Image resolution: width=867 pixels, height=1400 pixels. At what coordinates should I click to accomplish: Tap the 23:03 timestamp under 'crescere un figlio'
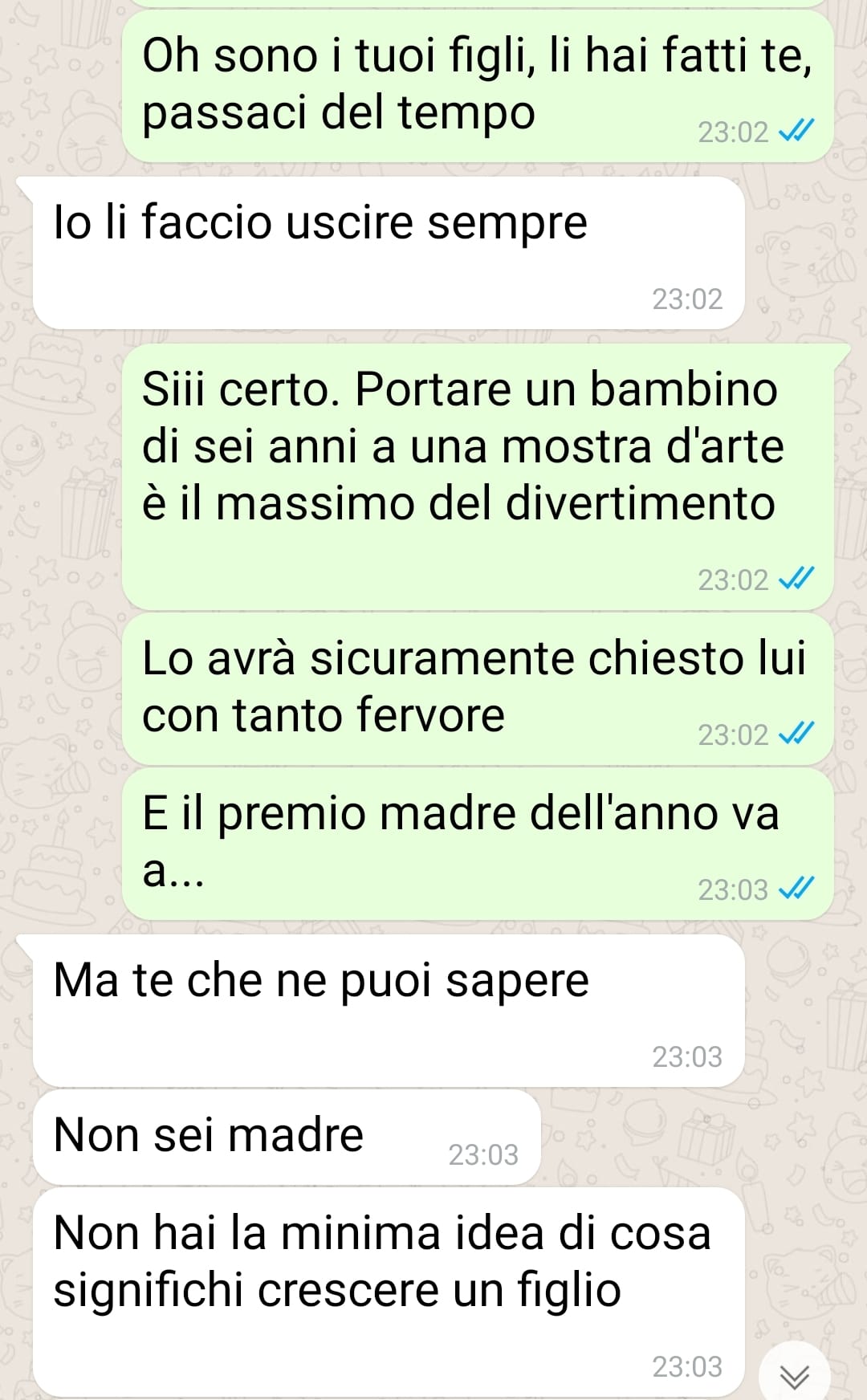687,1366
